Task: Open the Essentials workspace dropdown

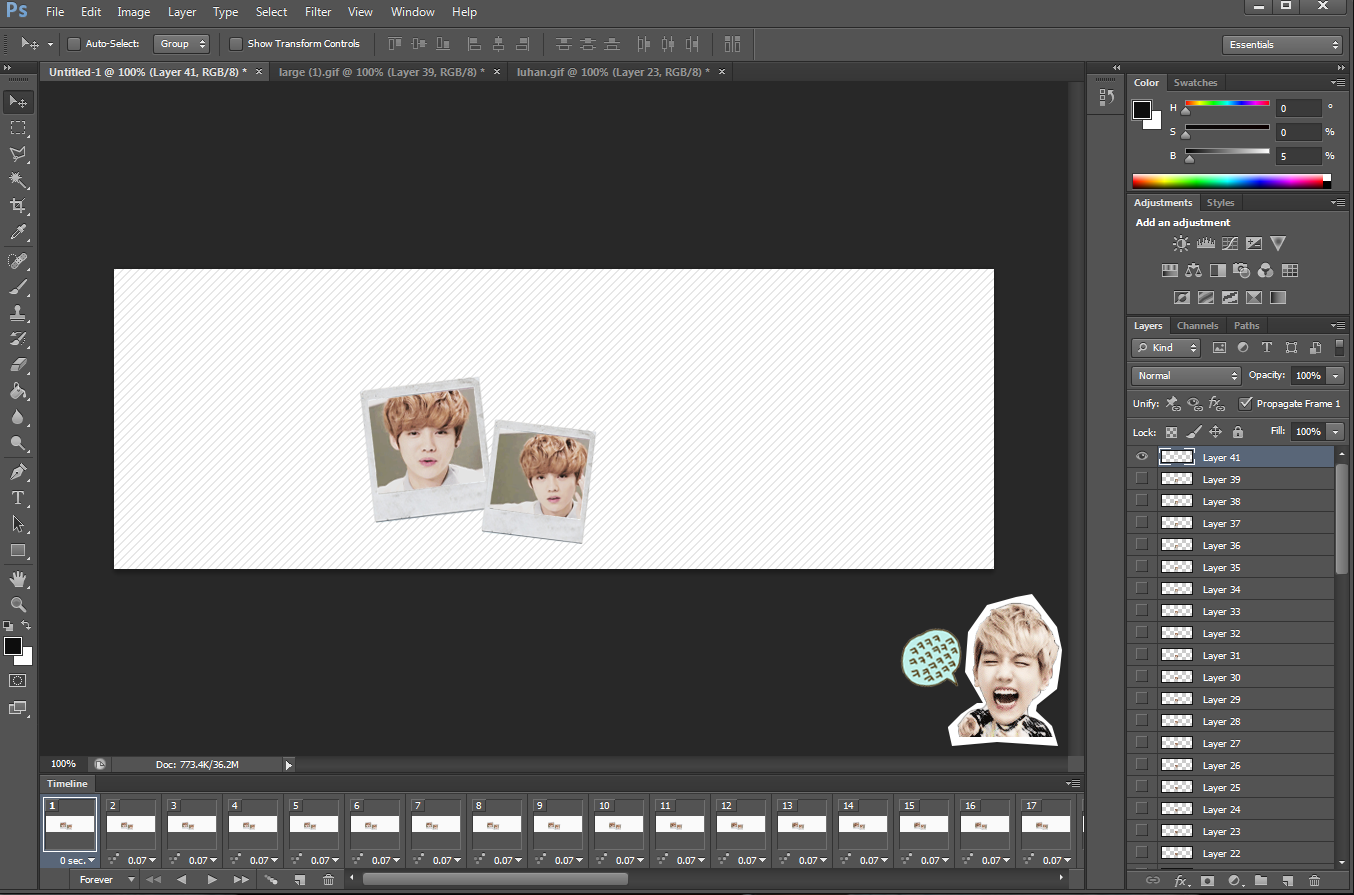Action: pos(1282,45)
